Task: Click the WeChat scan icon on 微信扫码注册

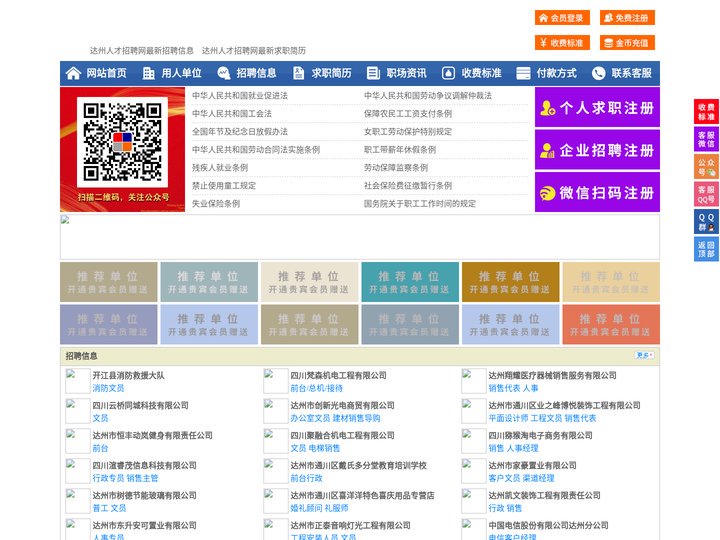Action: tap(547, 193)
